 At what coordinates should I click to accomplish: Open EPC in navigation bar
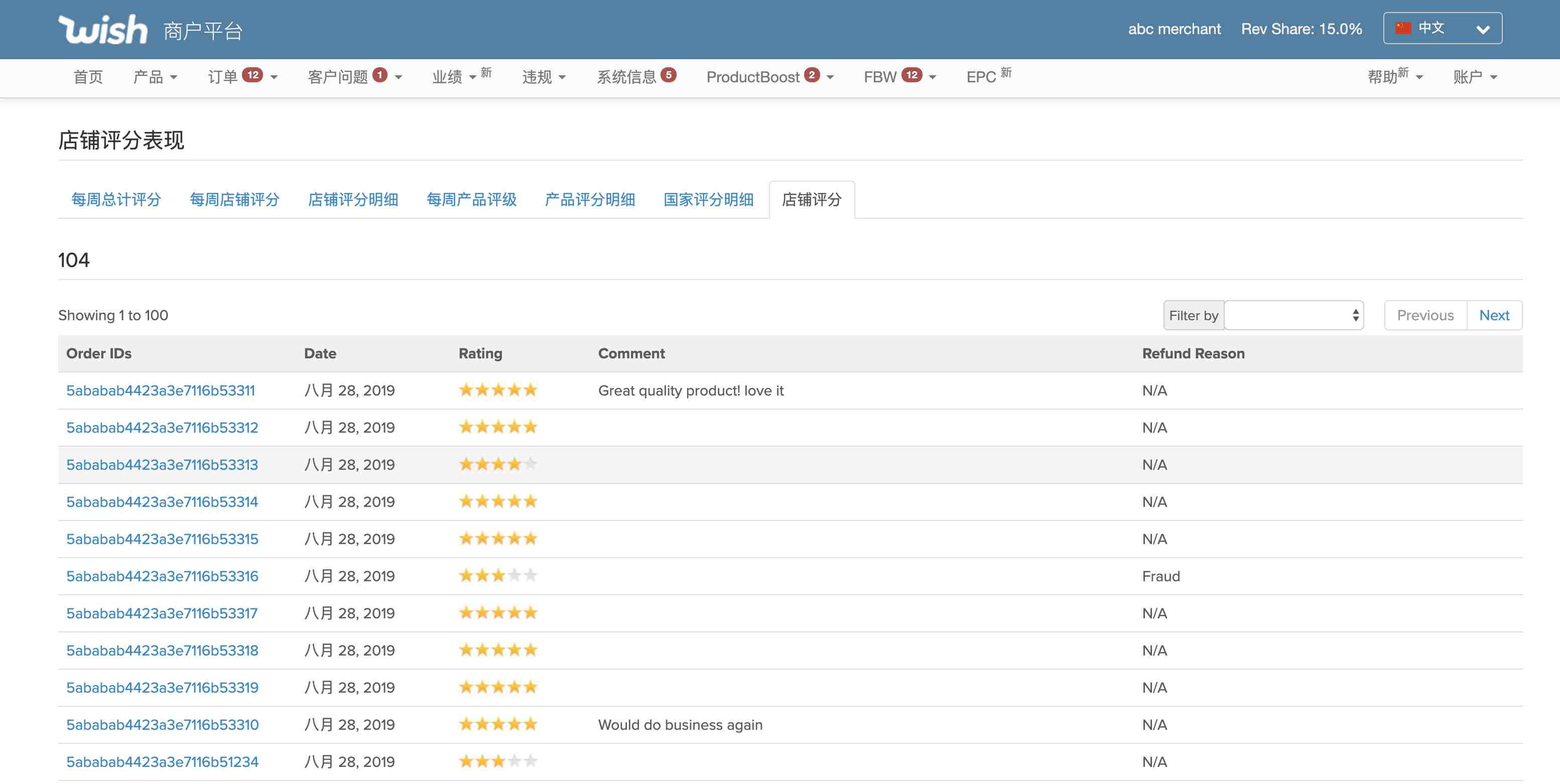coord(989,77)
